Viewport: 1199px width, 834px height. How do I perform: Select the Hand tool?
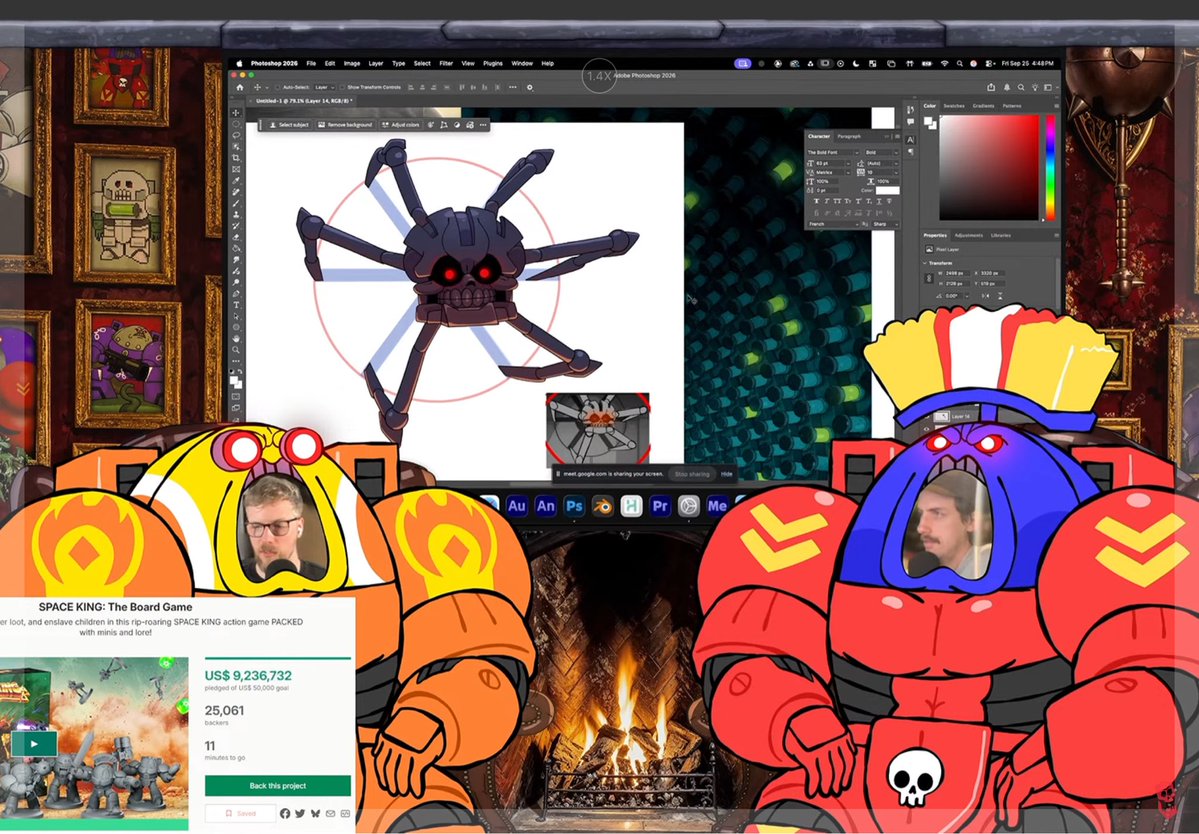pyautogui.click(x=236, y=340)
